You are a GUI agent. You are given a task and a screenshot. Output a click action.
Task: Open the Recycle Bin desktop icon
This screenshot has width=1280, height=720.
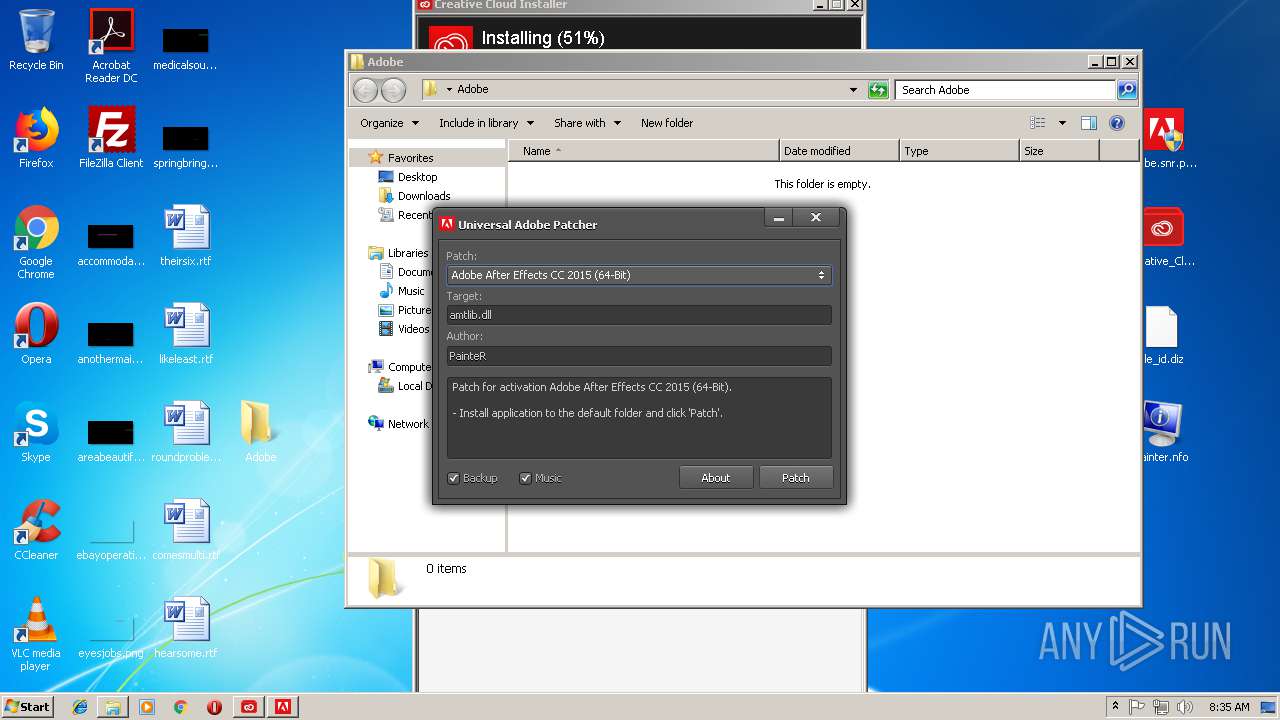pyautogui.click(x=36, y=40)
